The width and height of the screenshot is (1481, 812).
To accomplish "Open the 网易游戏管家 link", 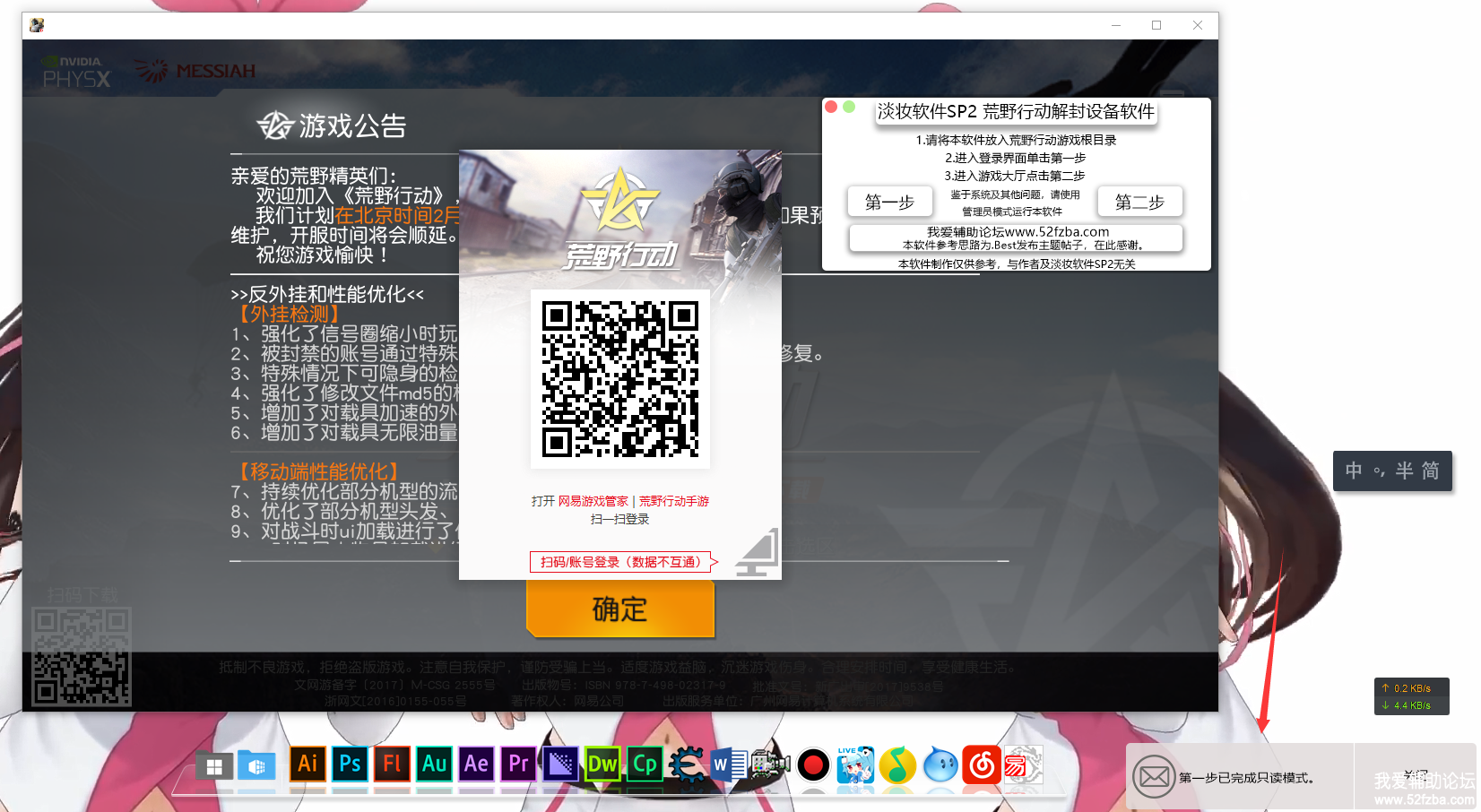I will tap(593, 501).
